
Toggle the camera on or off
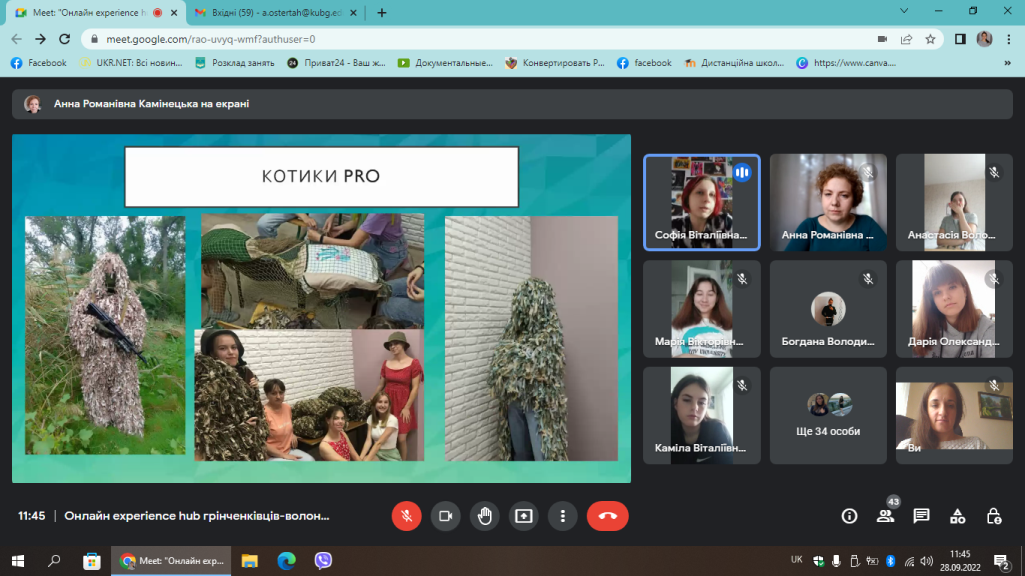[x=445, y=516]
